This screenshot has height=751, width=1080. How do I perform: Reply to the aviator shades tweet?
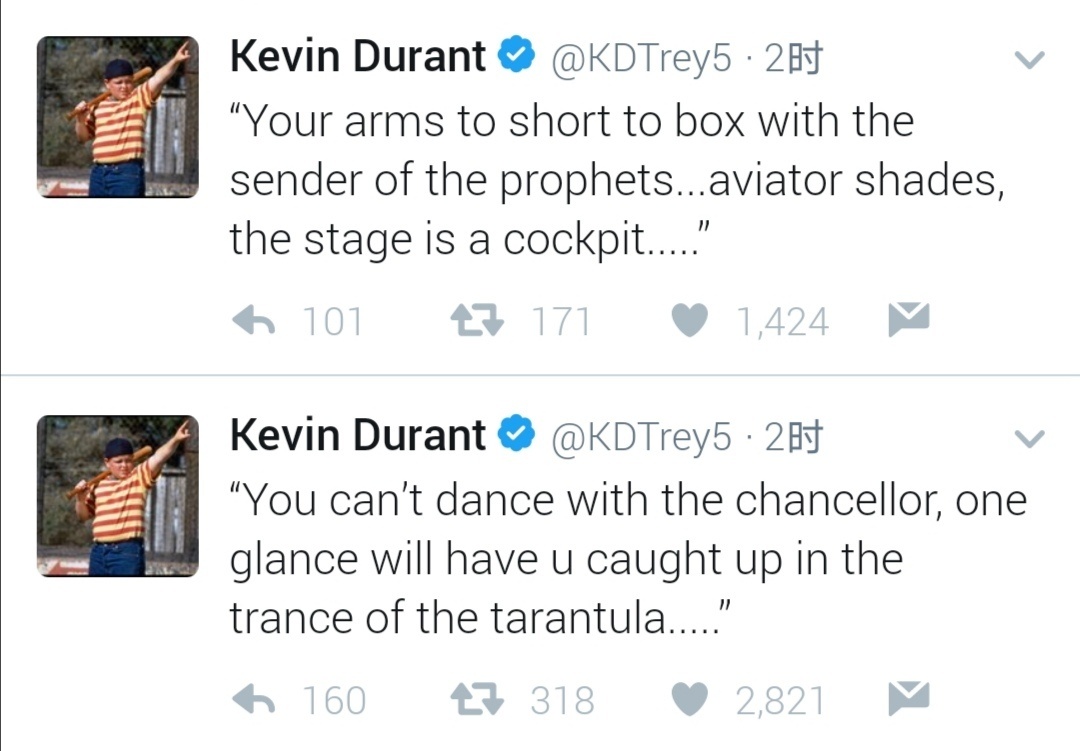254,321
